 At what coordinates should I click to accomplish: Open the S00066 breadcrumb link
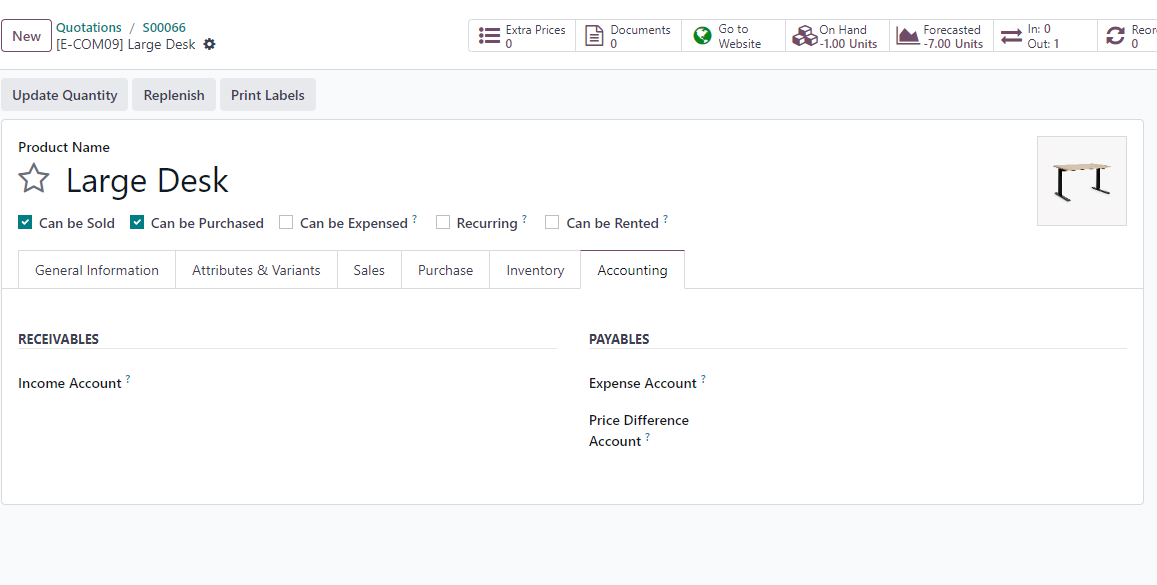pos(164,28)
